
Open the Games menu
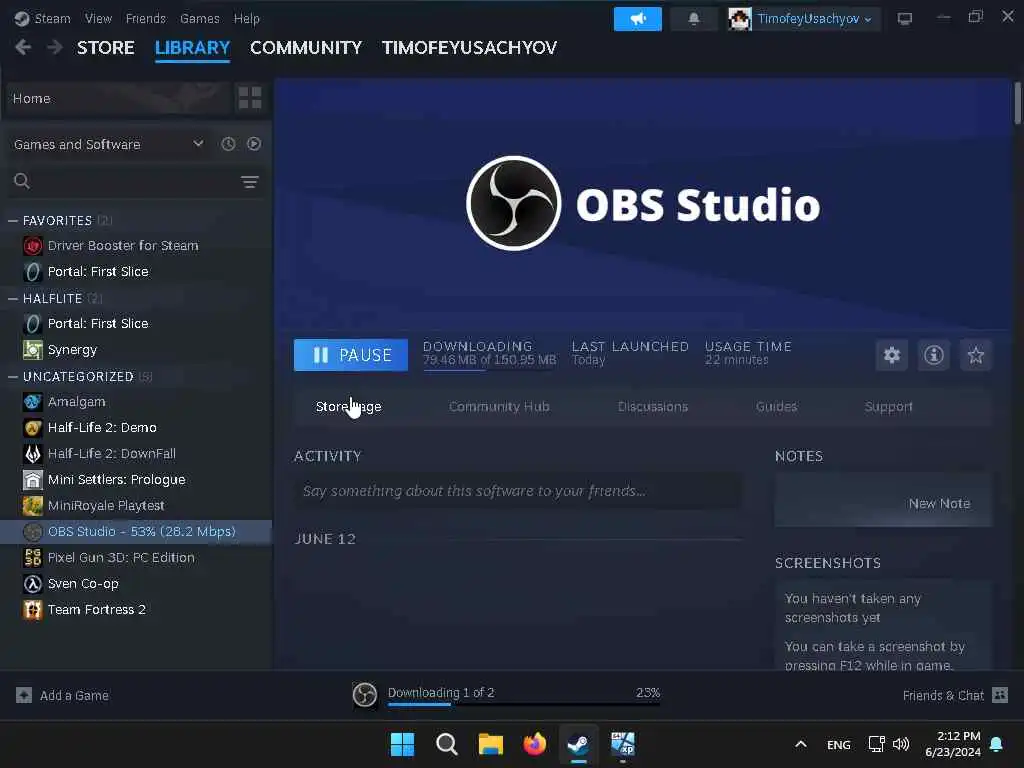pos(200,18)
